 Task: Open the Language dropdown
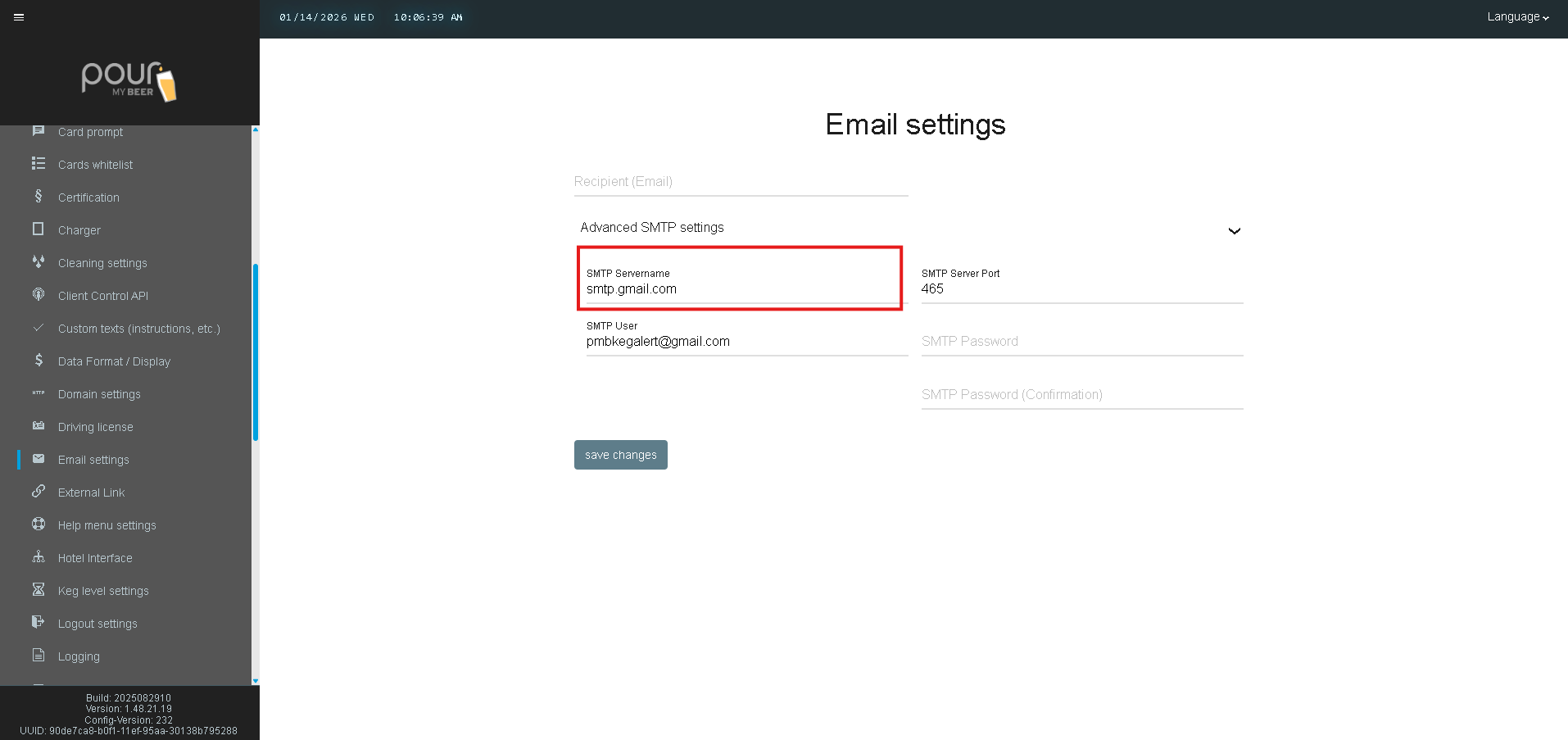coord(1517,17)
